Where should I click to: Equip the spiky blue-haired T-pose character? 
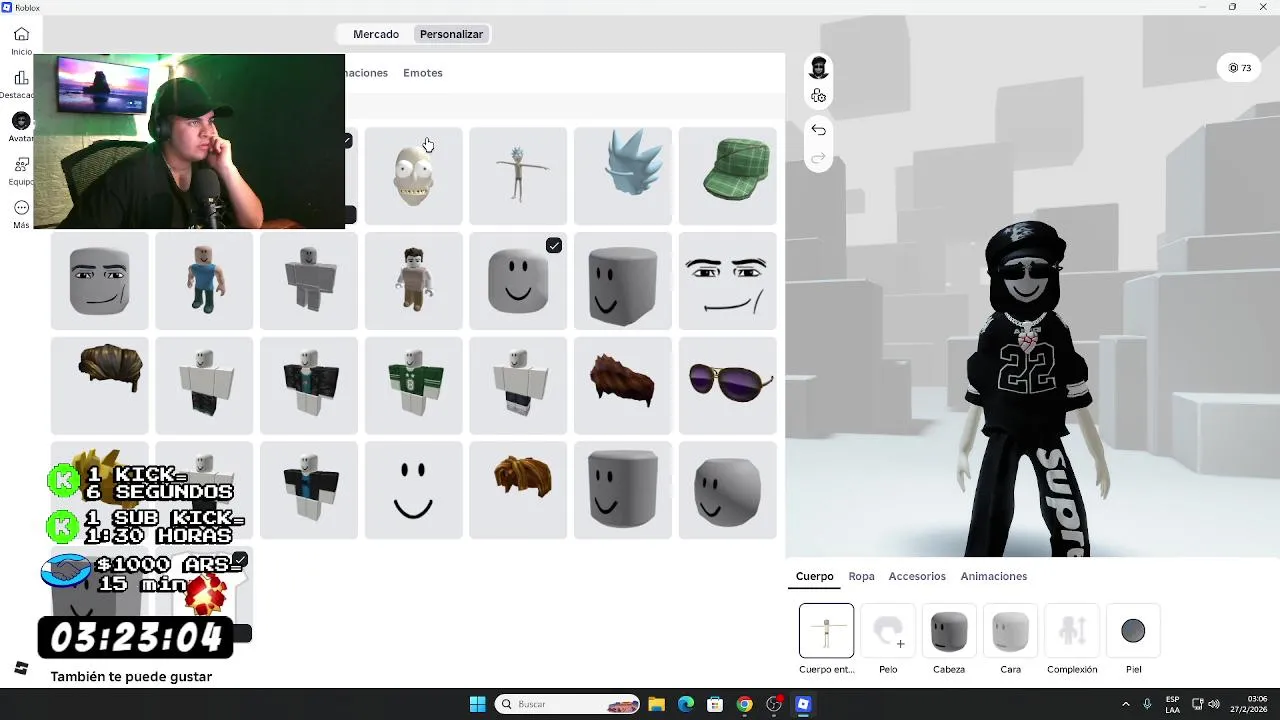[518, 176]
